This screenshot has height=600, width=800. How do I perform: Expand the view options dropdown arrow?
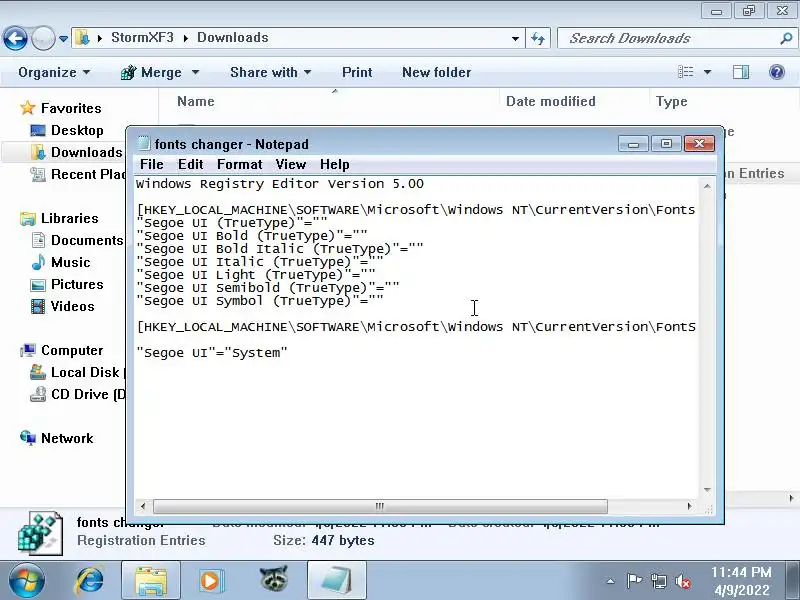708,72
